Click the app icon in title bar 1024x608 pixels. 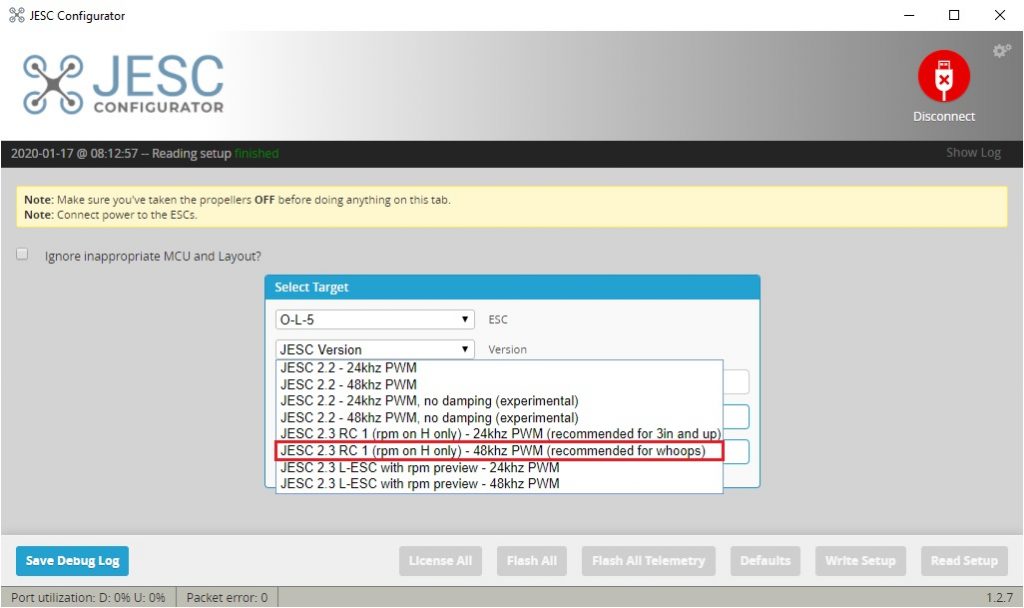(16, 15)
